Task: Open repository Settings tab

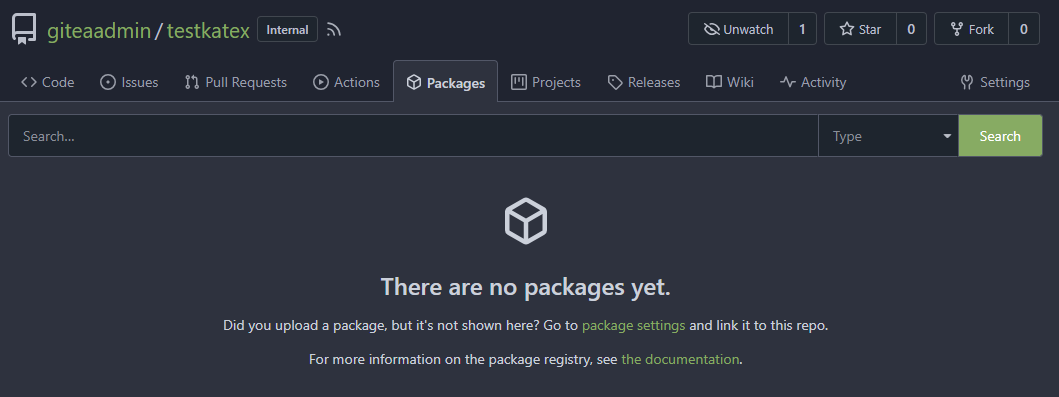Action: tap(995, 82)
